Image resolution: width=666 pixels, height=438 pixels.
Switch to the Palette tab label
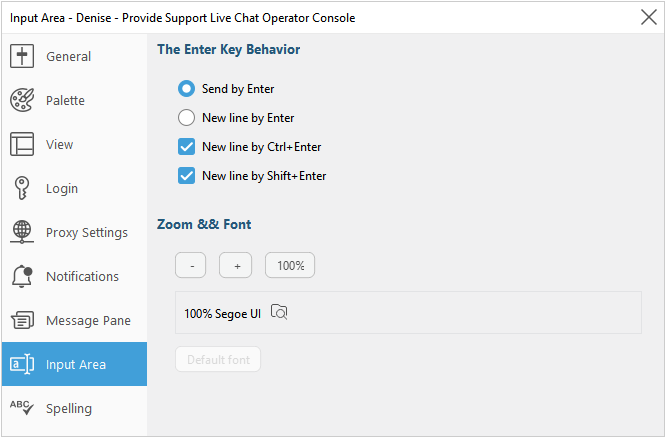pyautogui.click(x=65, y=101)
